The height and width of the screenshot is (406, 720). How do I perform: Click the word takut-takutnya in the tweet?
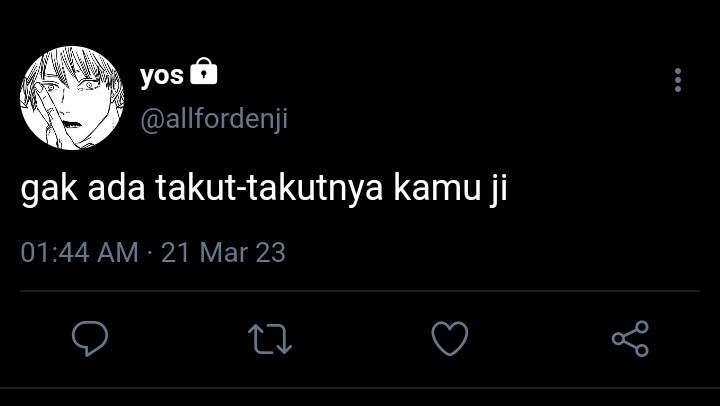click(x=269, y=189)
